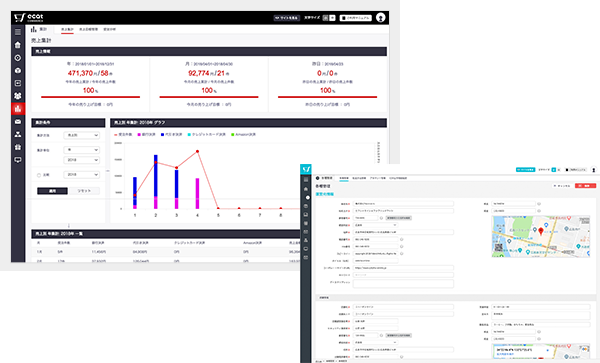
Task: Click teal site button in settings window header
Action: tap(525, 169)
